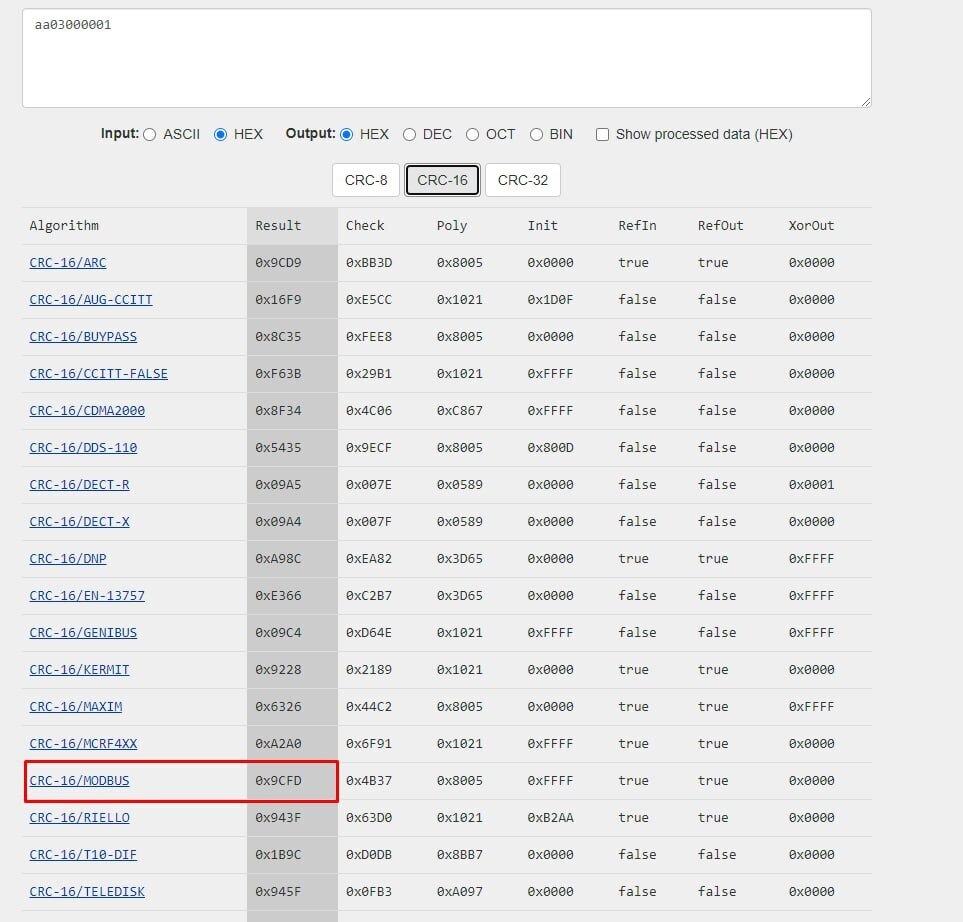Click the ARC result 0x9CD9
Screen dimensions: 963x922
tap(278, 263)
